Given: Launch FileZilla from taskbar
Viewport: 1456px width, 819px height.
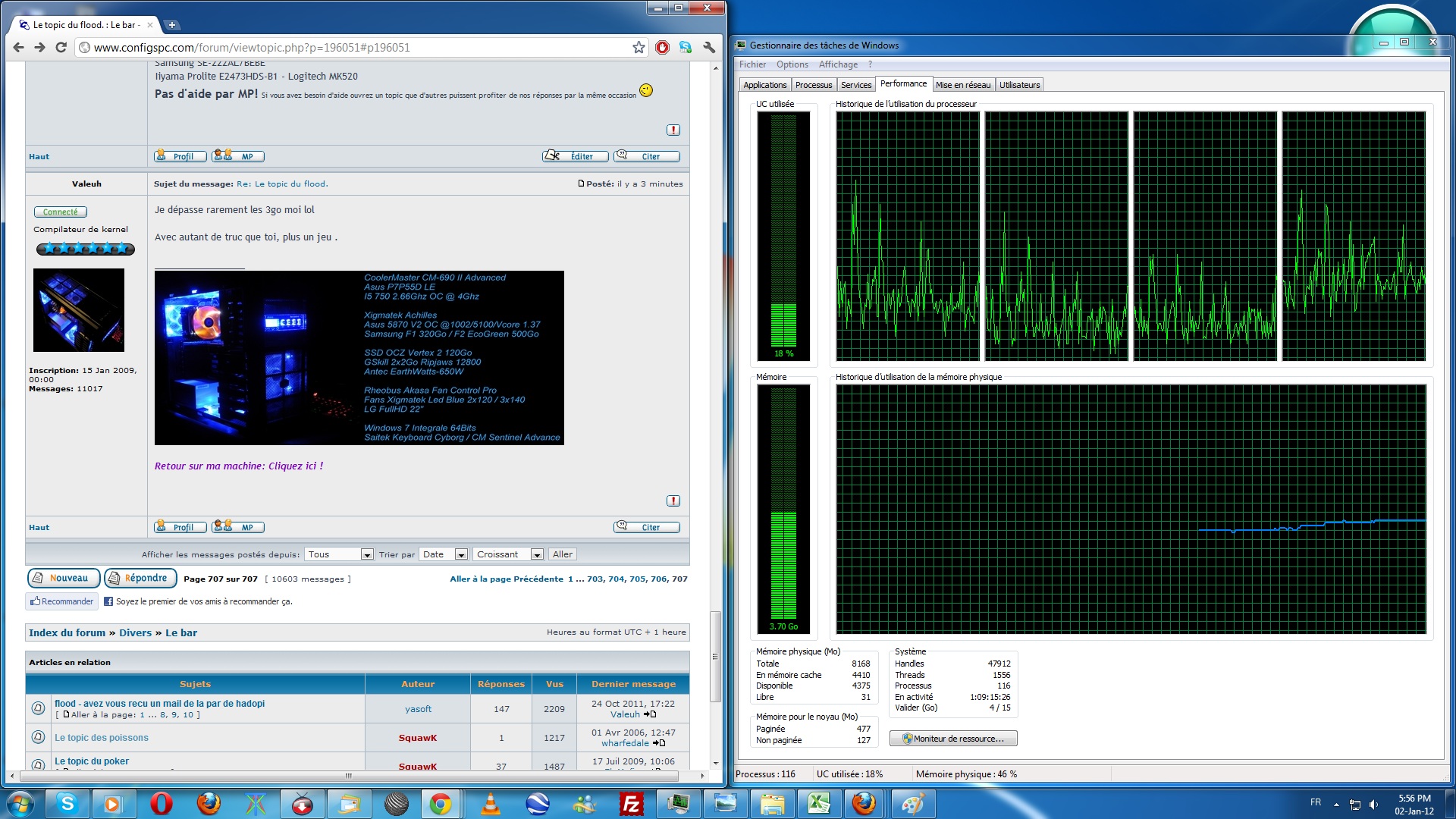Looking at the screenshot, I should click(631, 804).
